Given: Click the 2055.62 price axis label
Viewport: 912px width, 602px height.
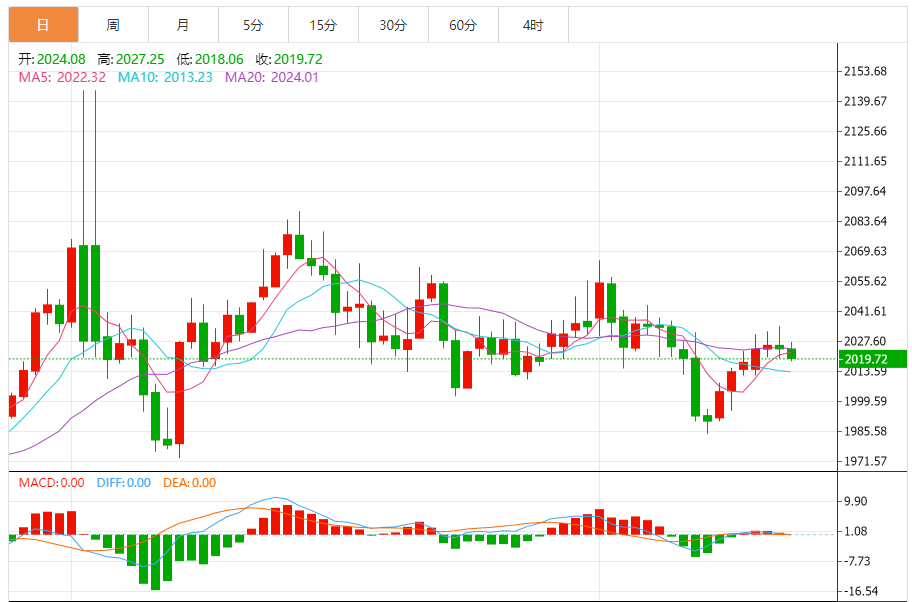Looking at the screenshot, I should [x=865, y=282].
